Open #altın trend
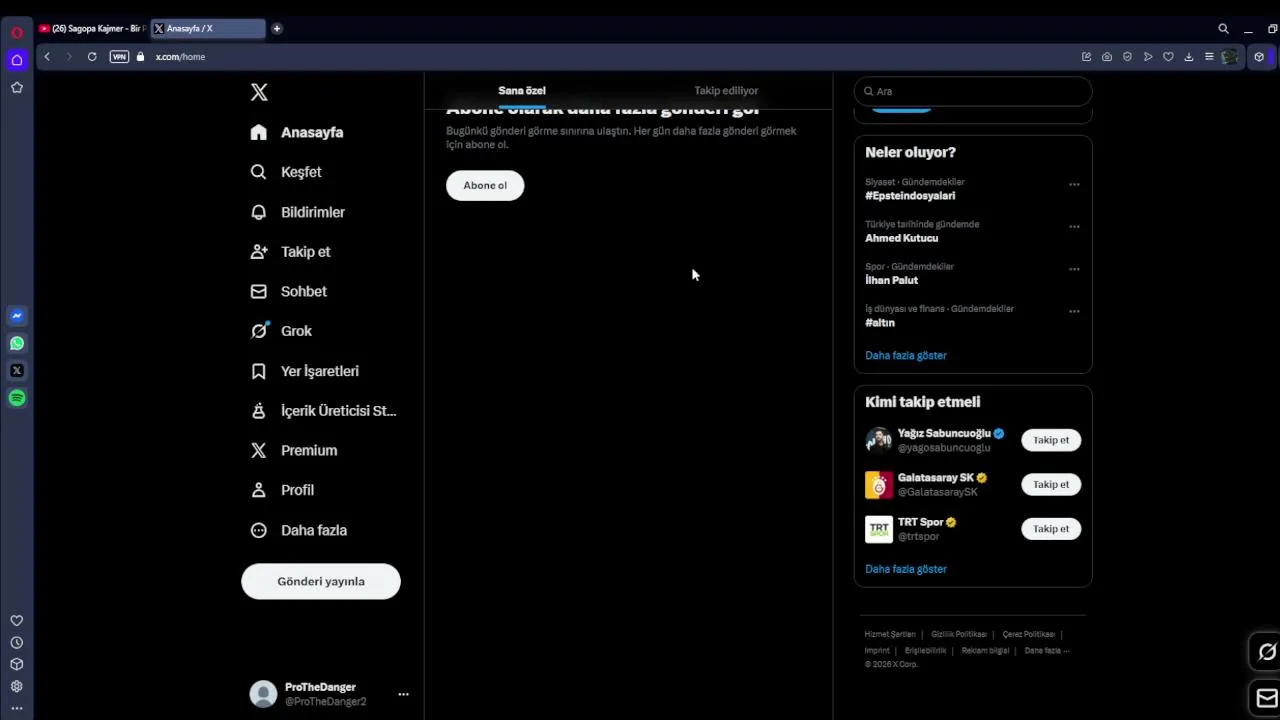1280x720 pixels. click(x=880, y=323)
